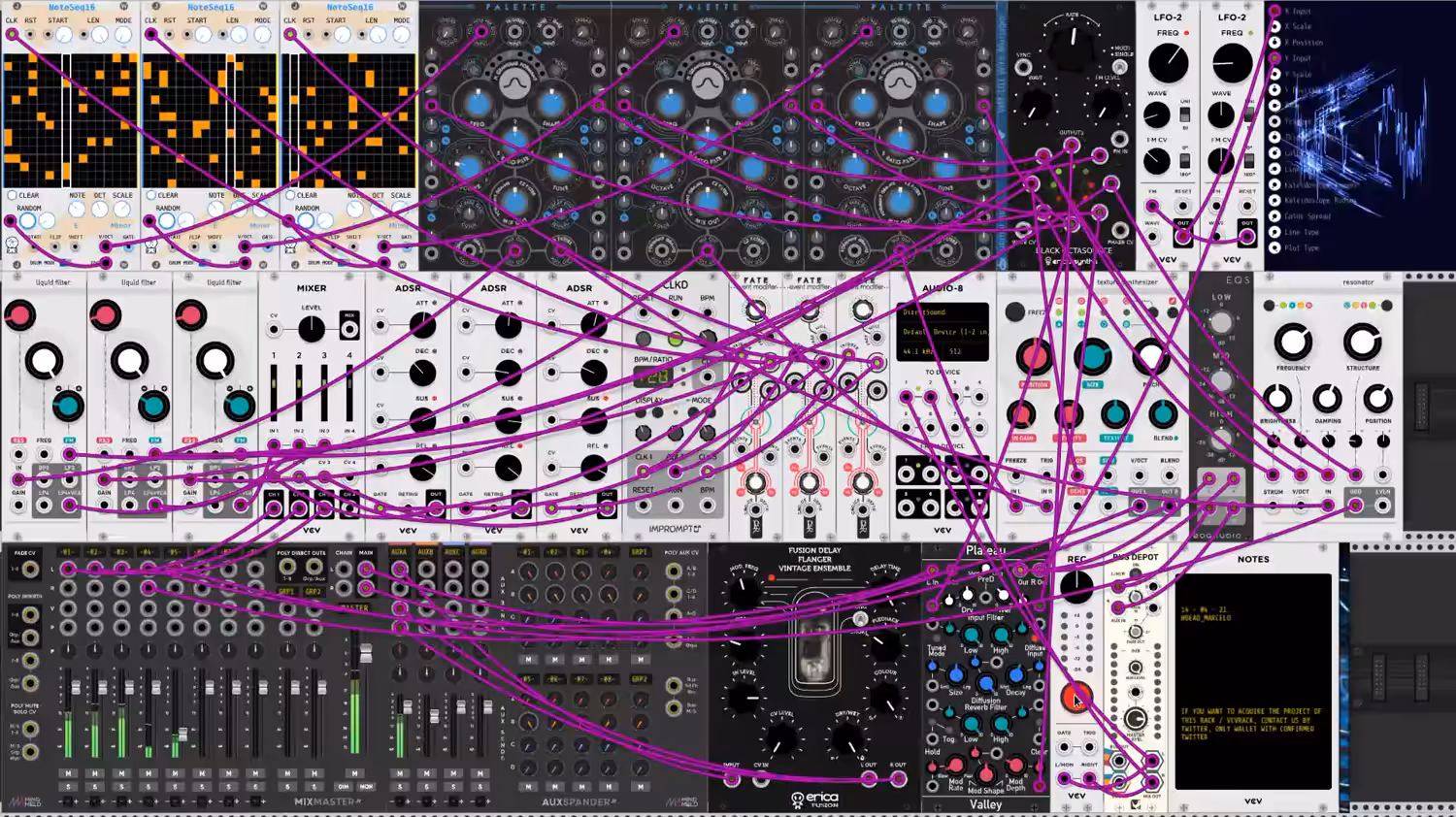Click inside the Notes module text area

(1253, 680)
